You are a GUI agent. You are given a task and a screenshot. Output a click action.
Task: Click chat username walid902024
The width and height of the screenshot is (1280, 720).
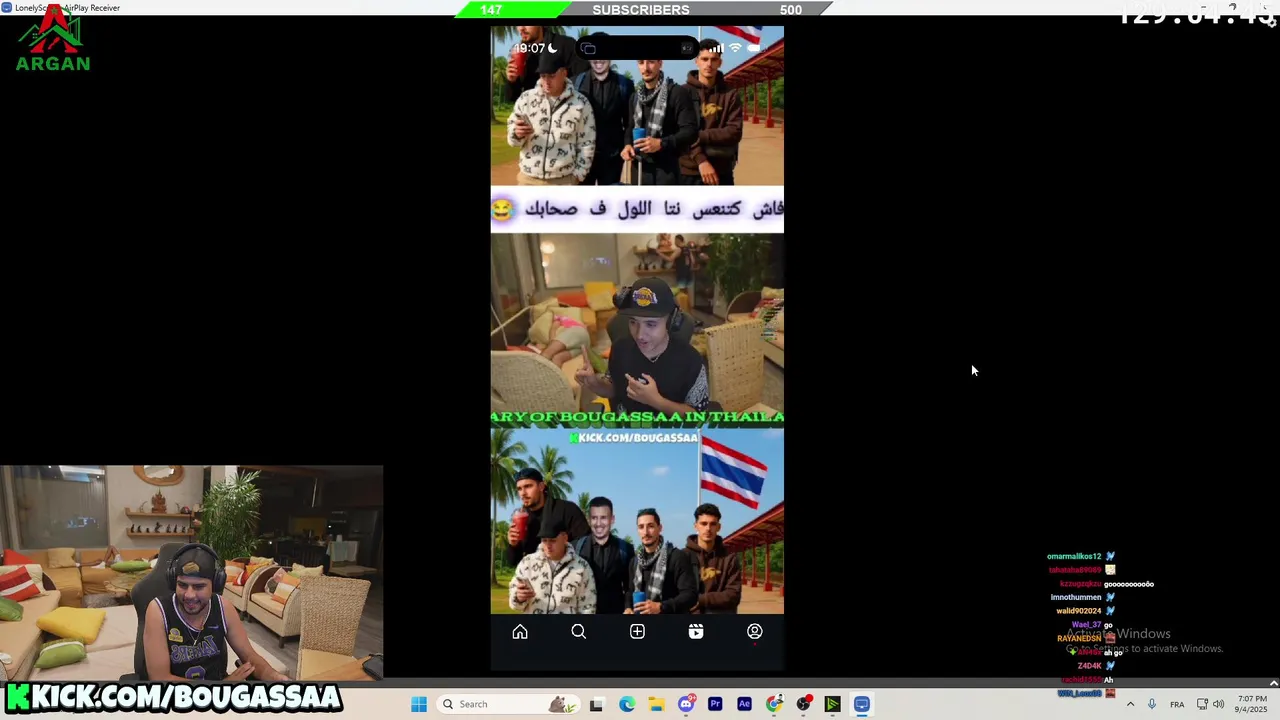click(1078, 611)
